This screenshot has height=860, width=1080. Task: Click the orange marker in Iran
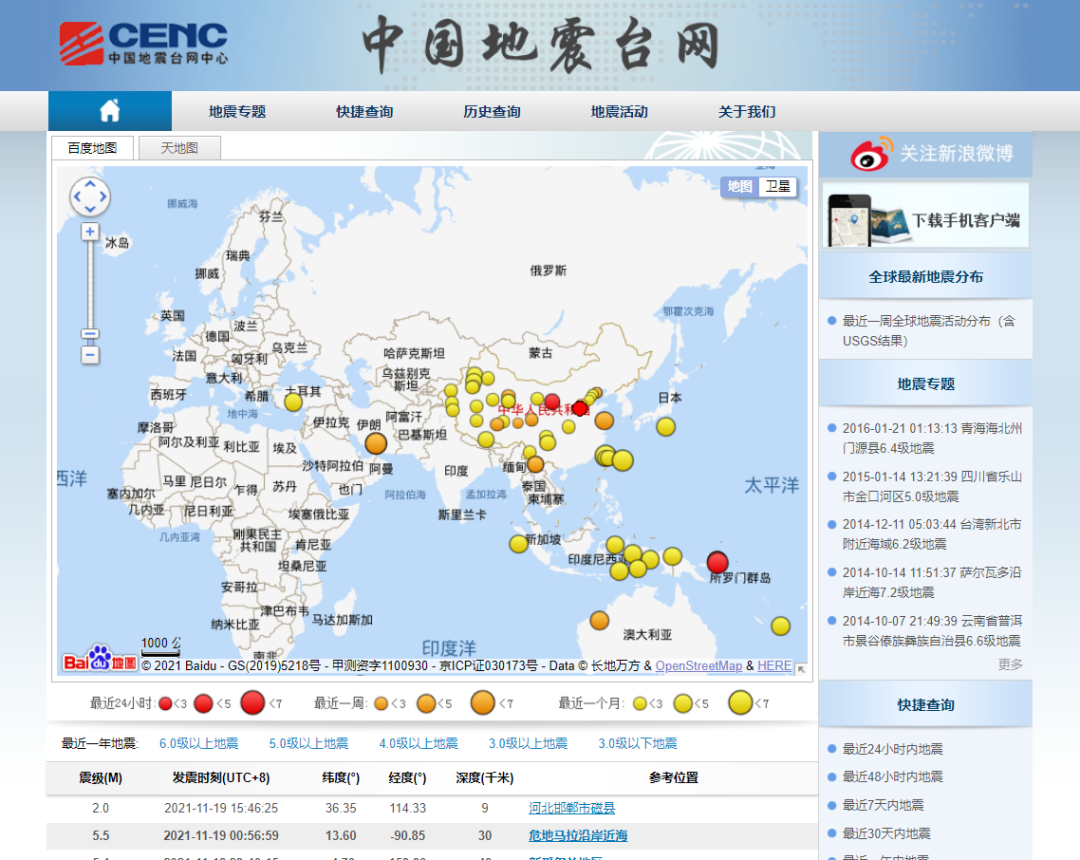click(x=376, y=443)
